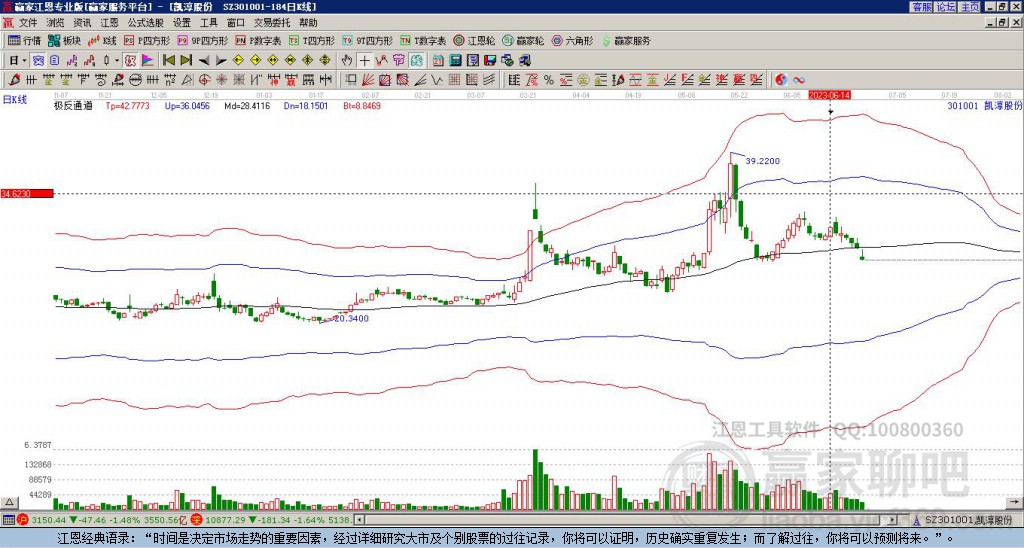Image resolution: width=1024 pixels, height=548 pixels.
Task: Open the 工具 menu
Action: (x=208, y=23)
